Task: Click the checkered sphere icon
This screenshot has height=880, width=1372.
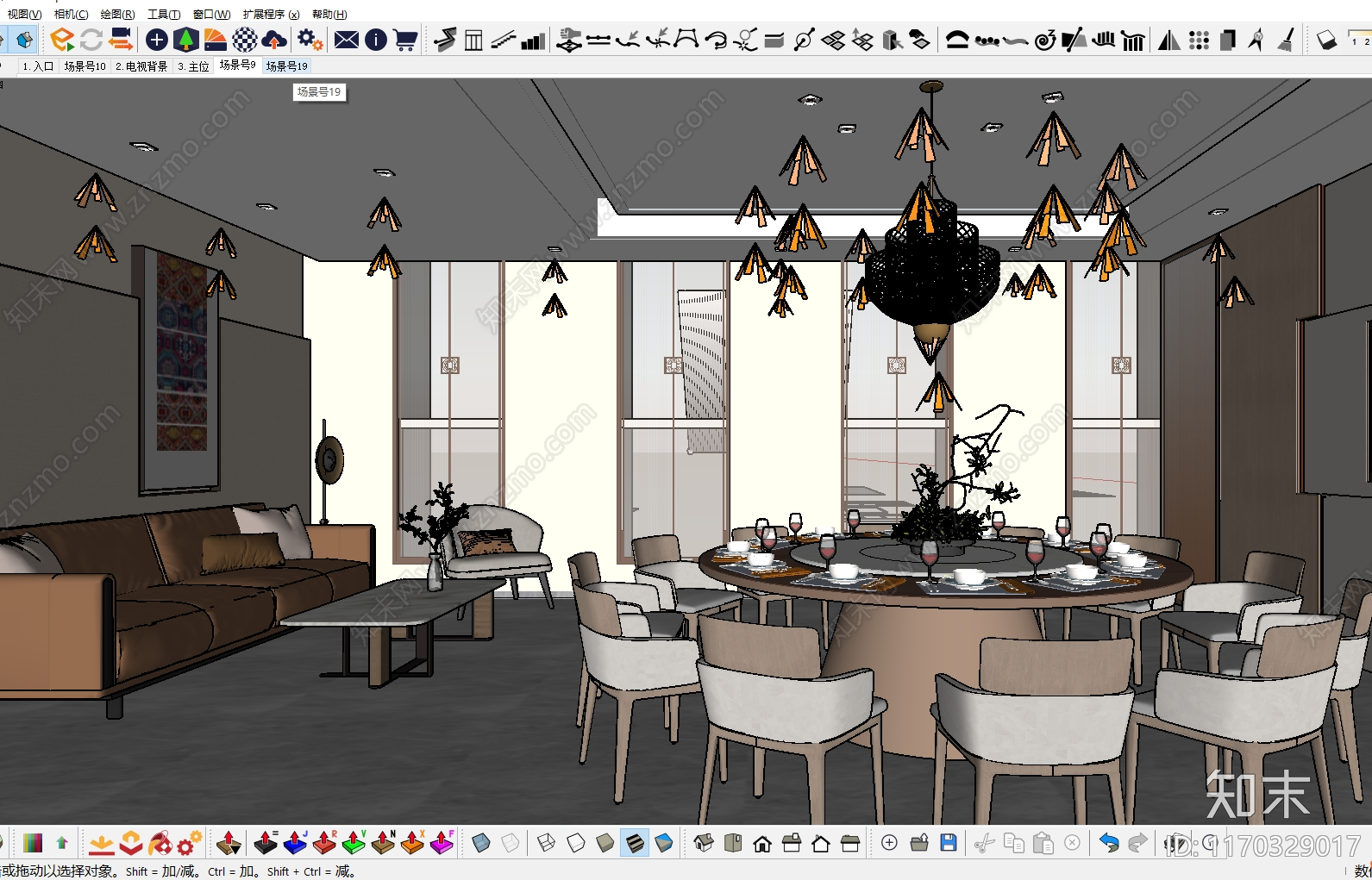Action: click(x=245, y=40)
